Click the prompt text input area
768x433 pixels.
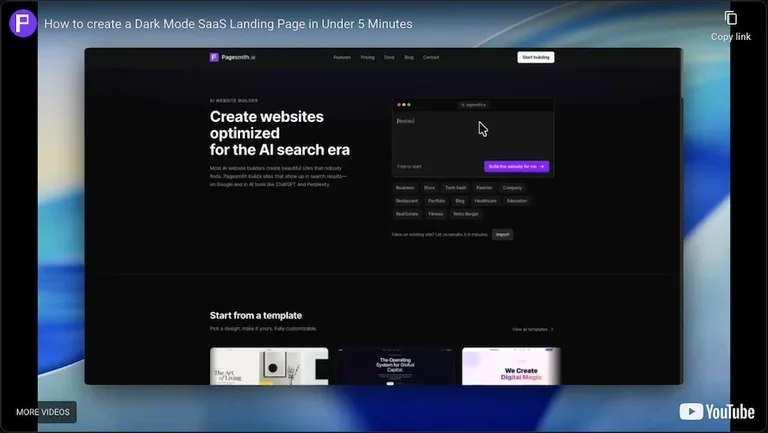tap(473, 135)
